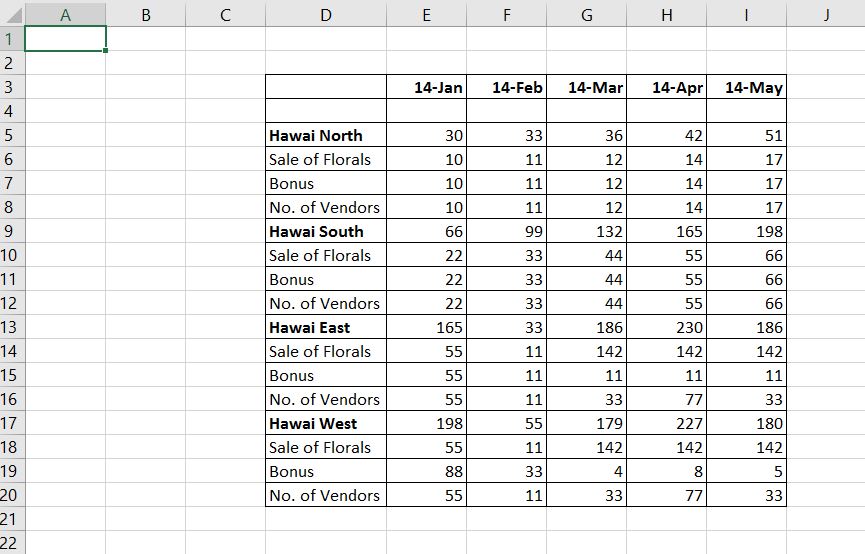Select column D header
Screen dimensions: 865x554
(326, 14)
